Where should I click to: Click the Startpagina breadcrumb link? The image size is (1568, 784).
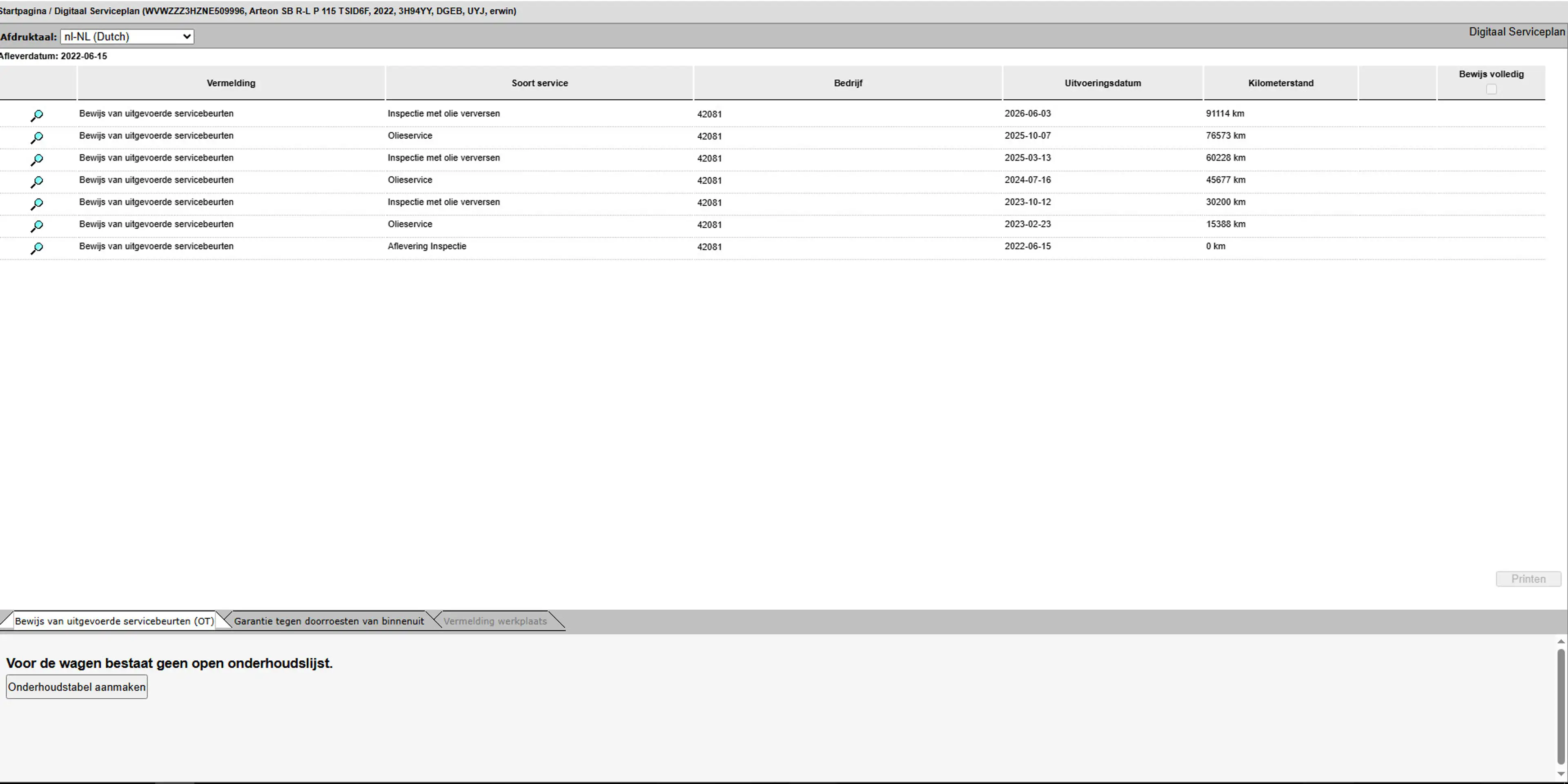click(23, 11)
